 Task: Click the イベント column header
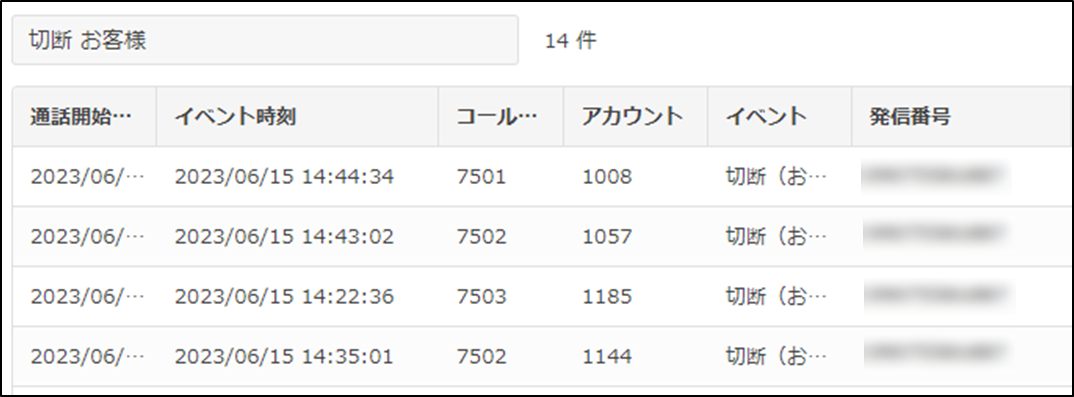779,117
